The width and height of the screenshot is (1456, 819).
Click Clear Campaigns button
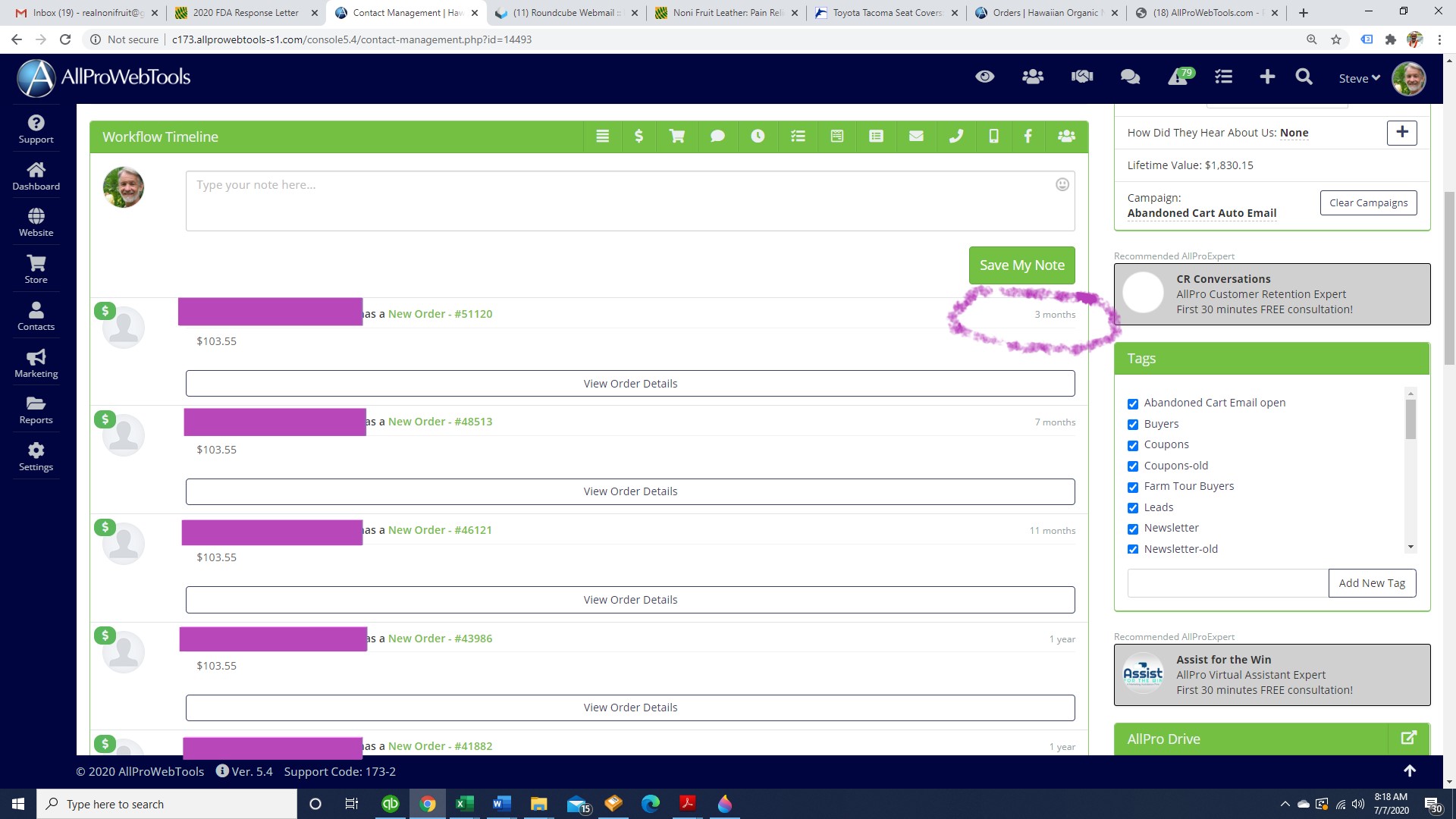[1368, 202]
